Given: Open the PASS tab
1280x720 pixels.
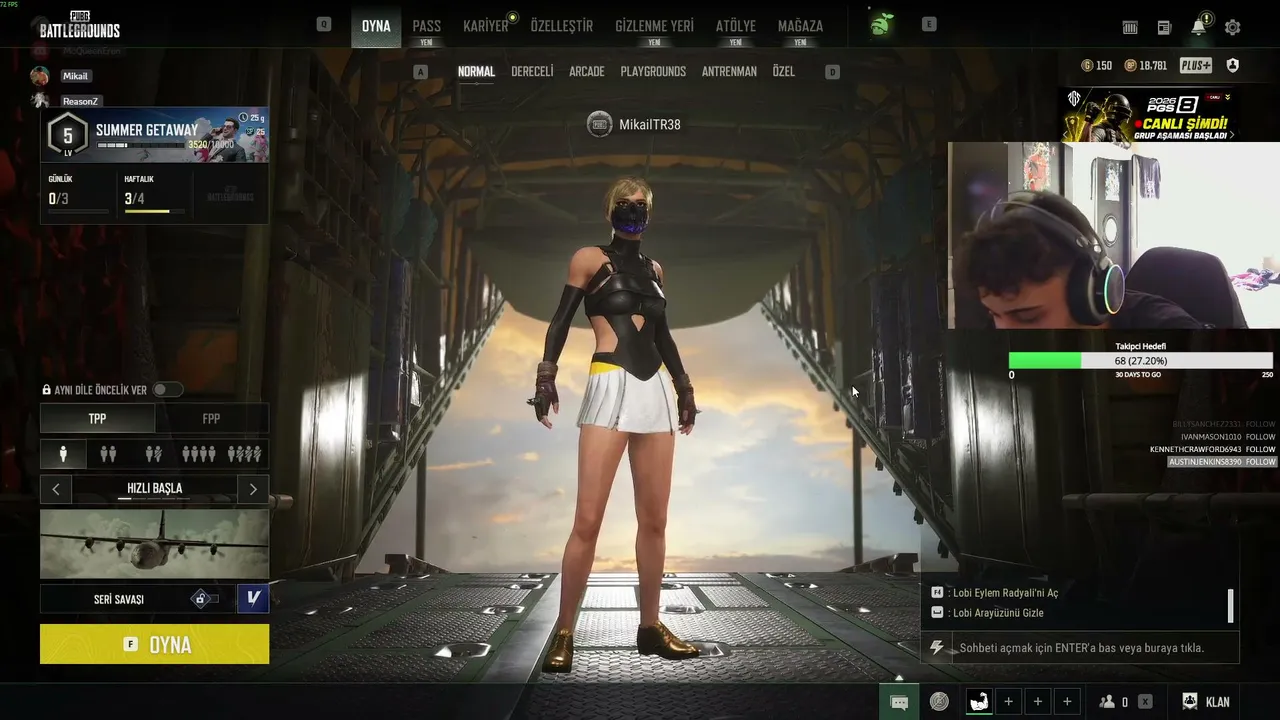Looking at the screenshot, I should (x=427, y=26).
